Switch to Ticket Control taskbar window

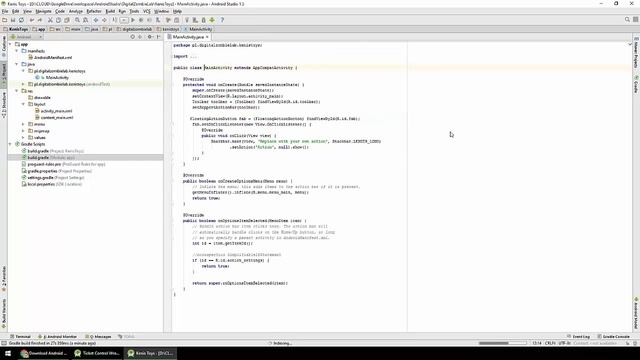pyautogui.click(x=97, y=353)
